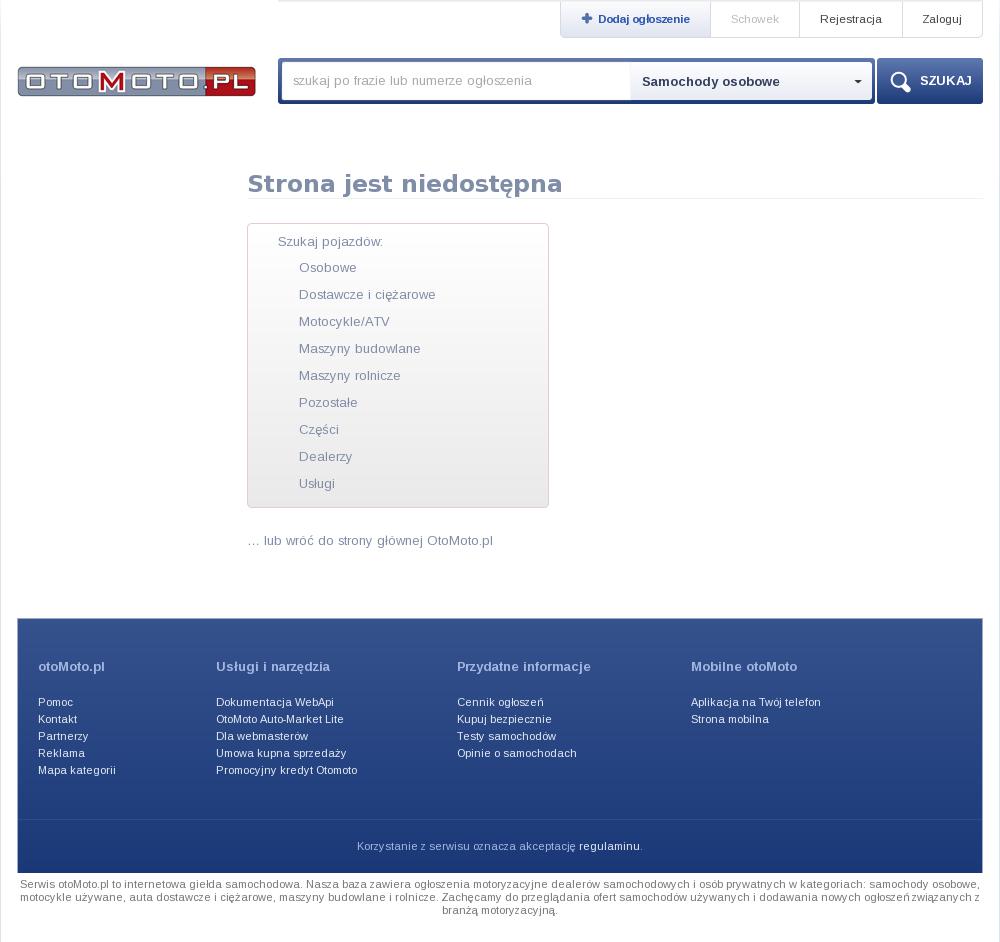Click the SZUKAJ button label

pos(945,81)
